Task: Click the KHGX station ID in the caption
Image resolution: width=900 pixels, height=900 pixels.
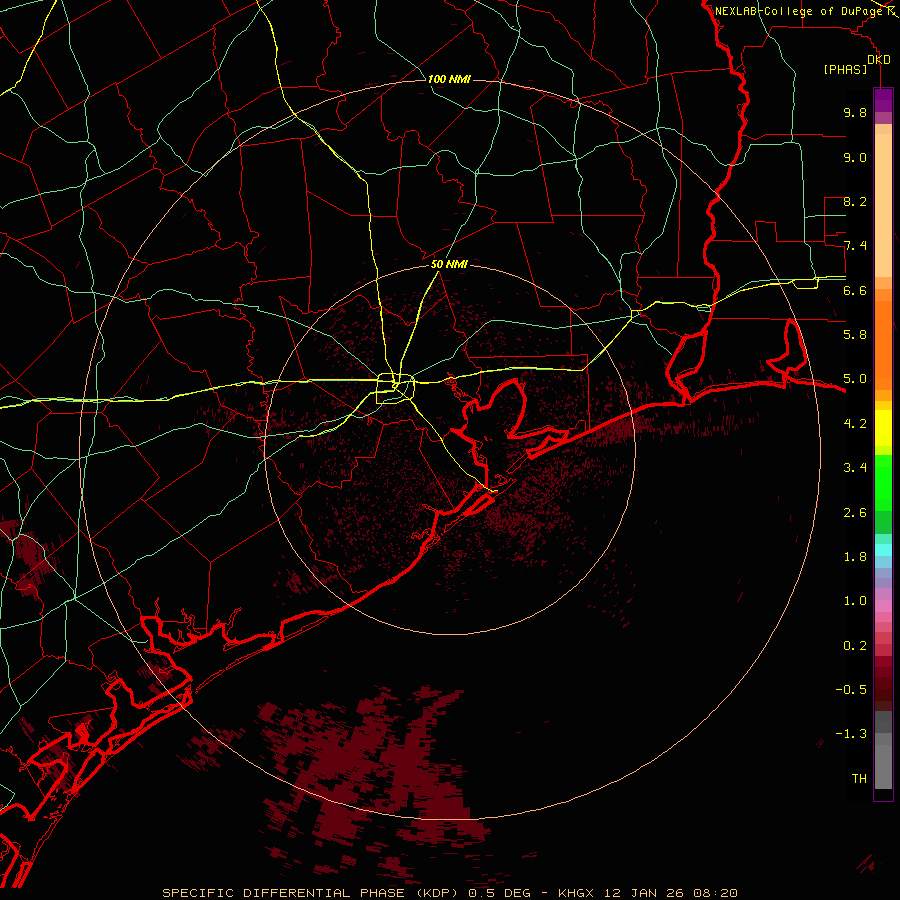Action: [x=576, y=893]
